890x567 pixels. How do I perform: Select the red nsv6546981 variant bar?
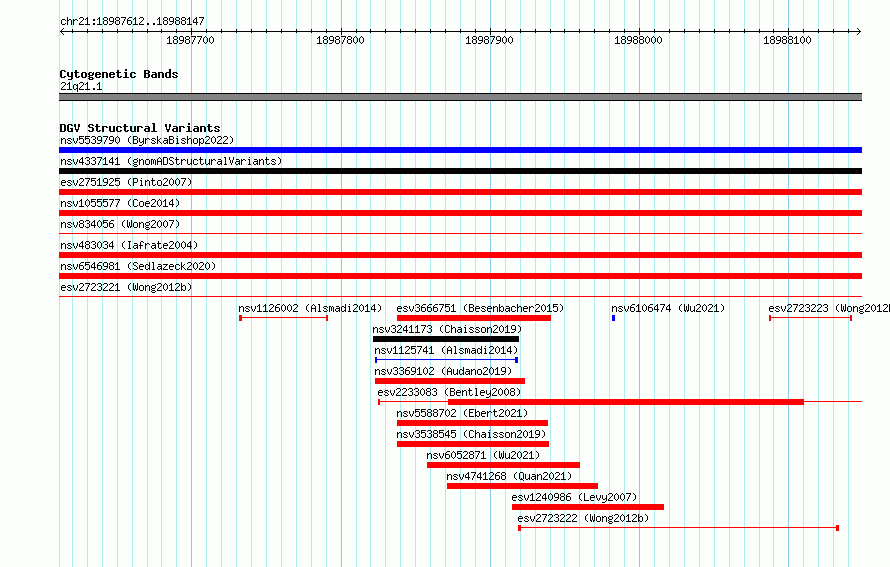[460, 276]
